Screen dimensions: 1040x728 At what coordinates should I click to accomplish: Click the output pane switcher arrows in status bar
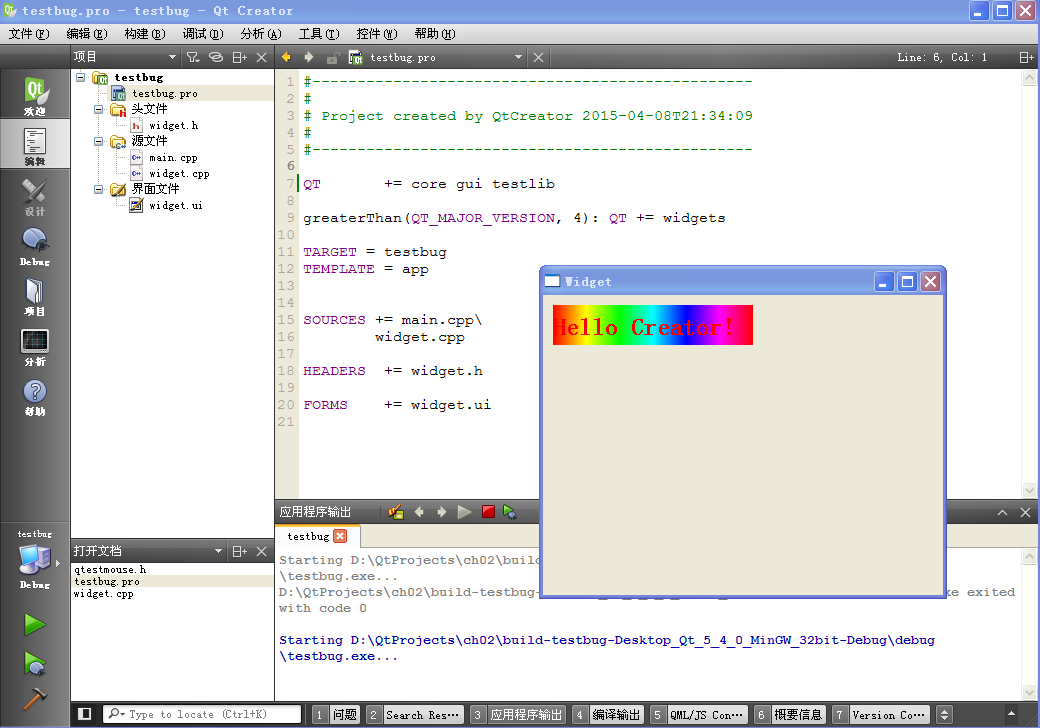coord(944,715)
